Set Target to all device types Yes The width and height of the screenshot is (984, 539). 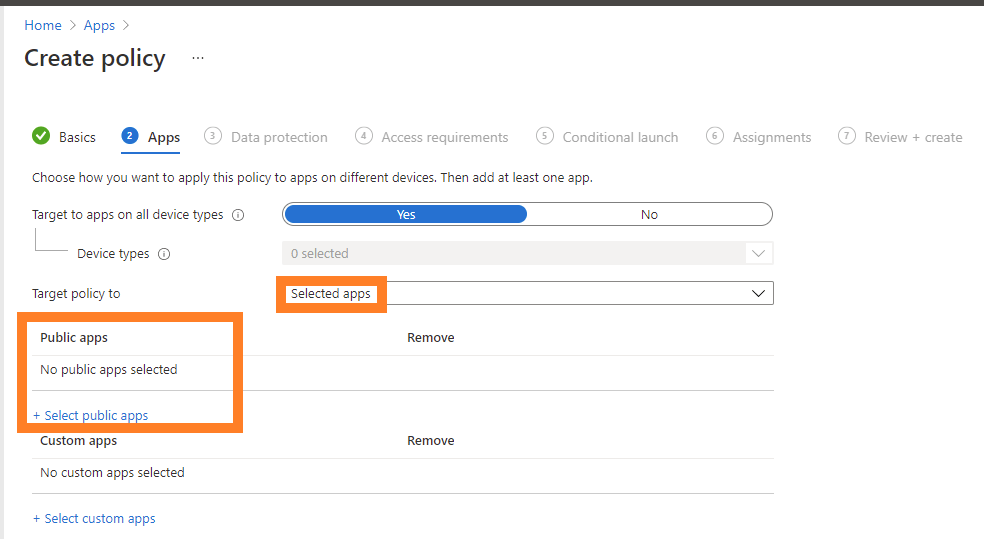click(405, 215)
